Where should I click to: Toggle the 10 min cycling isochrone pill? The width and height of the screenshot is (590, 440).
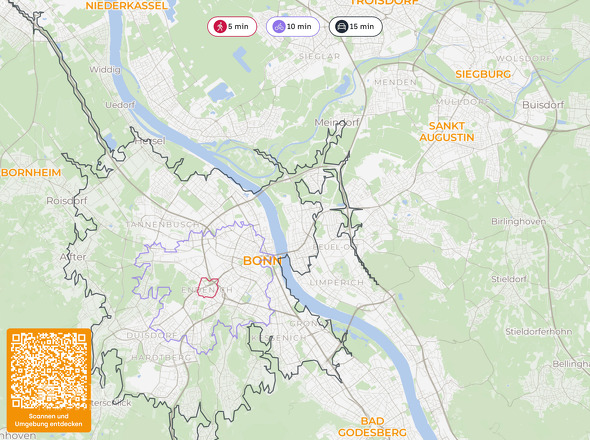293,27
